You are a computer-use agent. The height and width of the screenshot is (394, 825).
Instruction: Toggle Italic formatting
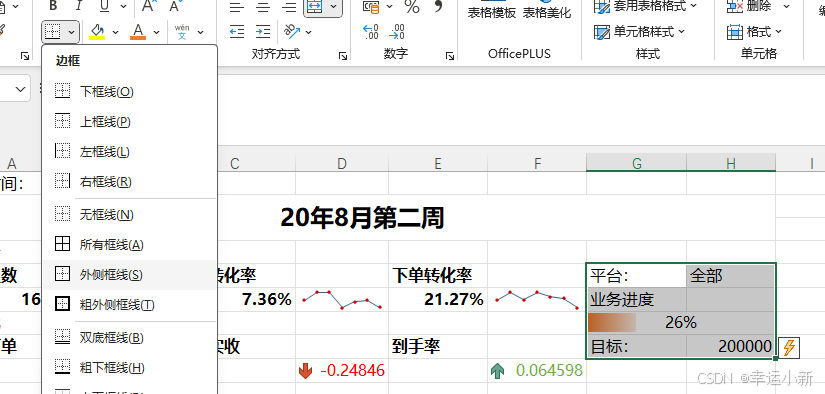(79, 6)
